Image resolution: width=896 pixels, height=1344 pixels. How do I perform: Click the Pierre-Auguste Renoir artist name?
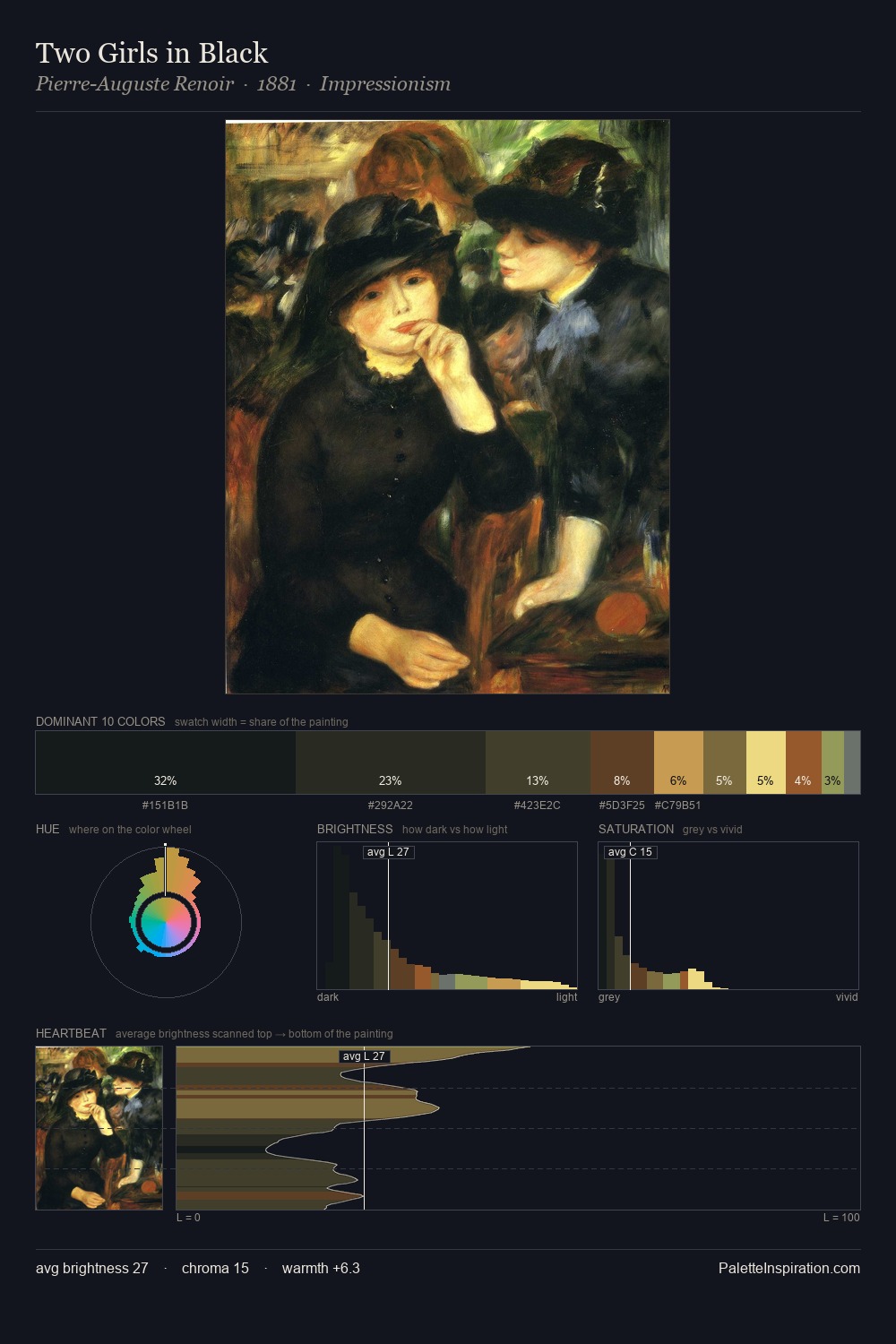134,84
